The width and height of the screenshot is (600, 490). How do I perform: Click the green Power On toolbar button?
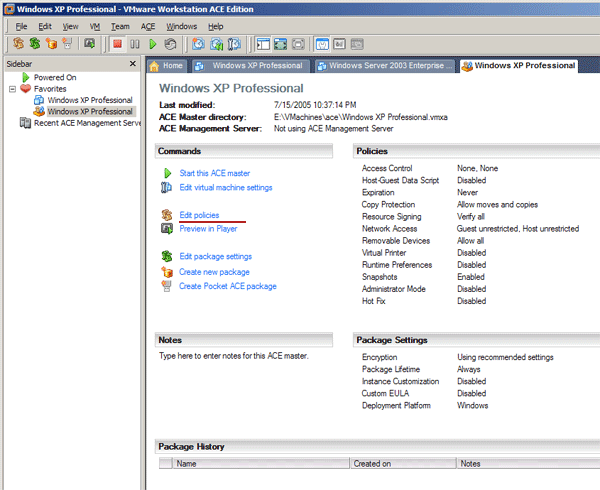tap(153, 44)
